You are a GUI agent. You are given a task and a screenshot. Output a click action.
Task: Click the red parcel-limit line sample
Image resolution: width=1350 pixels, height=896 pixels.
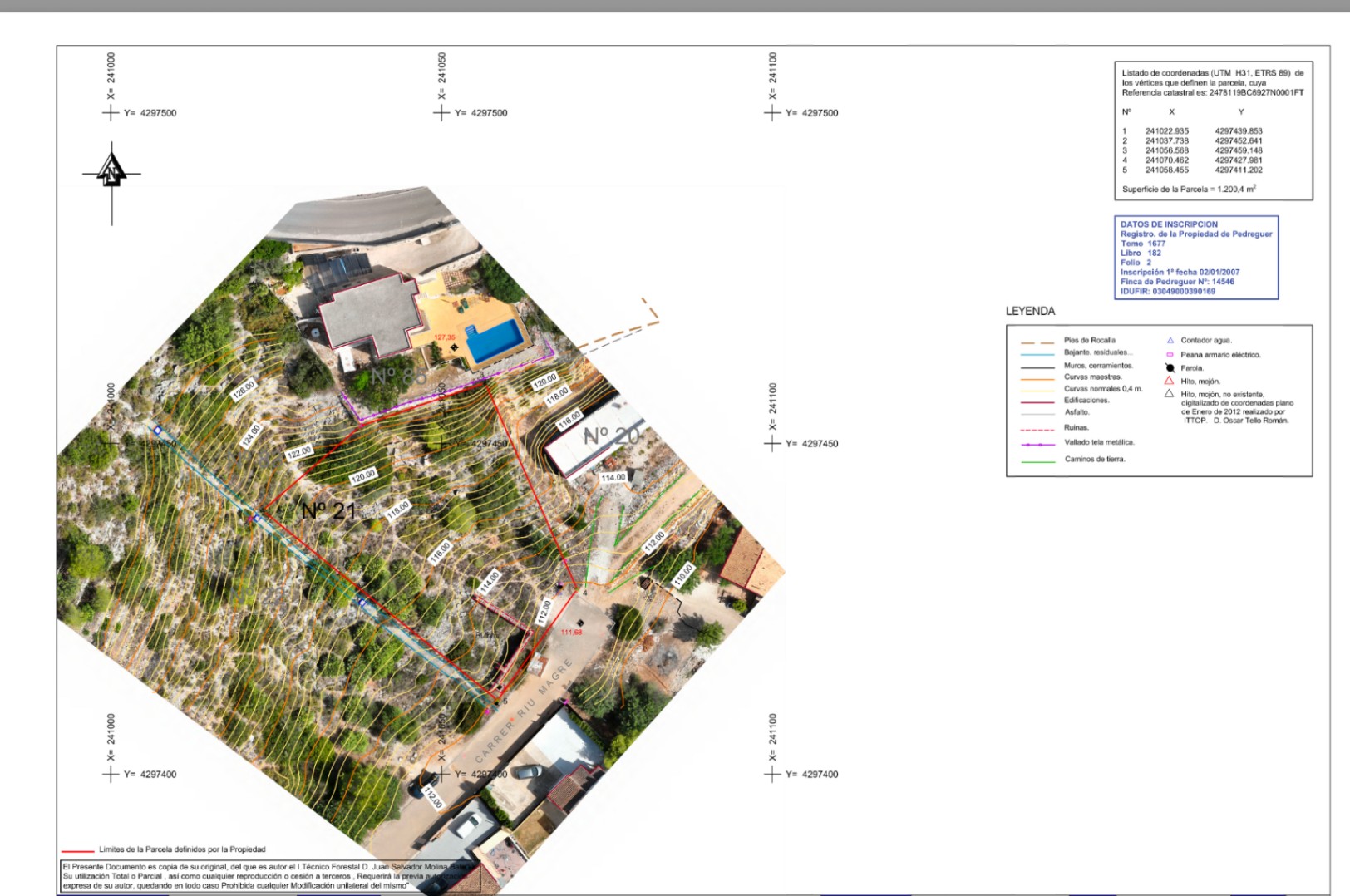(x=77, y=851)
